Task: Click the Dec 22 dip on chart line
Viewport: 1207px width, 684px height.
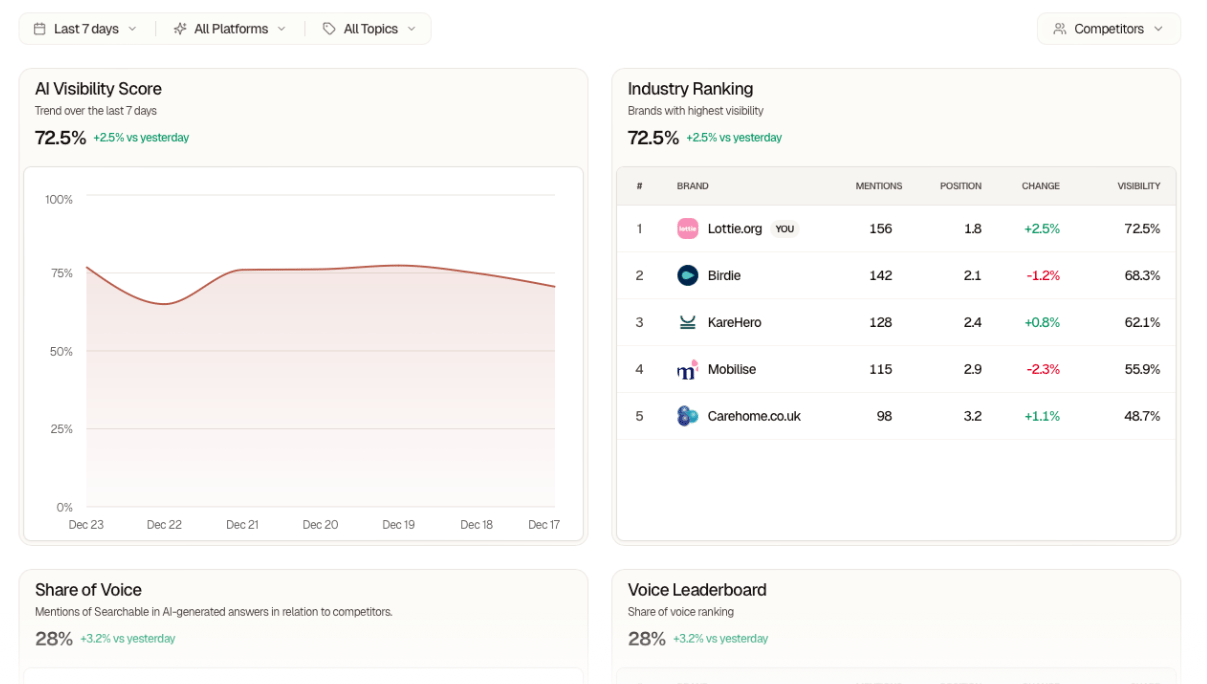Action: point(165,304)
